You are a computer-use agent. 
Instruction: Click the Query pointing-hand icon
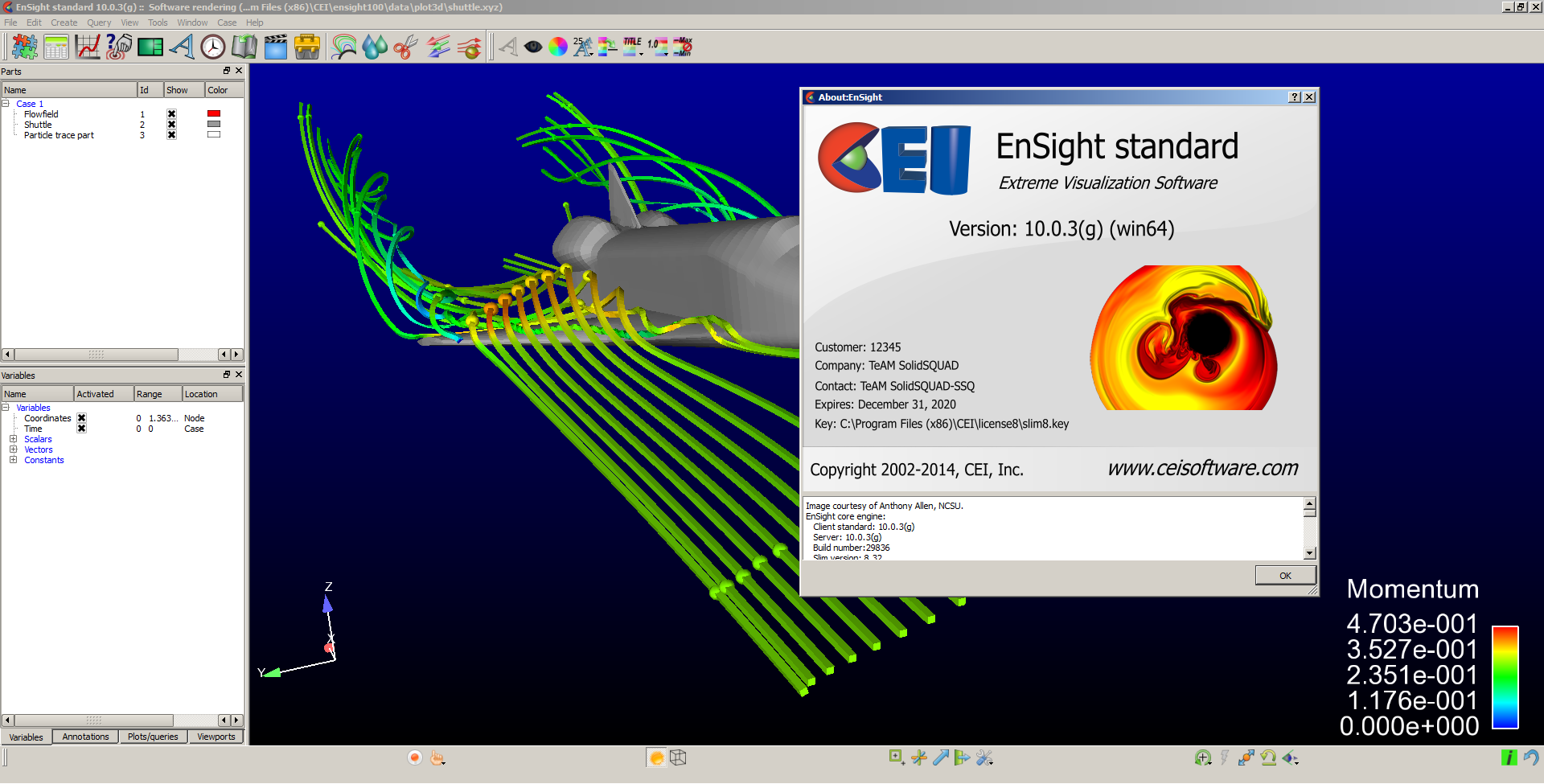click(119, 47)
